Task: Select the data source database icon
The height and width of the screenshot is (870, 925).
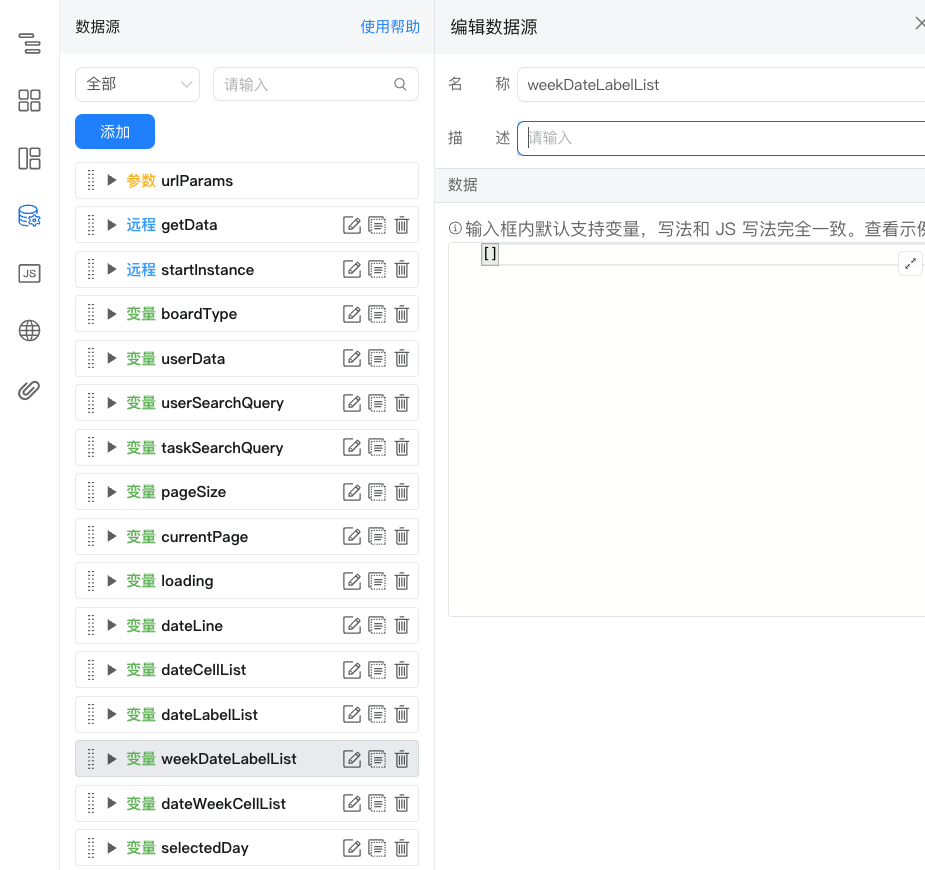Action: click(29, 216)
